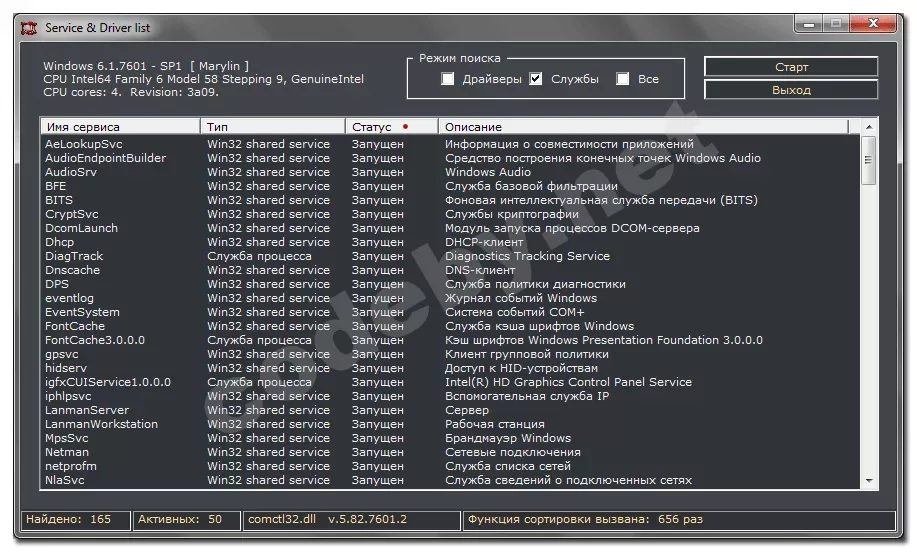Screen dimensions: 917x552
Task: Select the Dnscache service row
Action: point(450,270)
